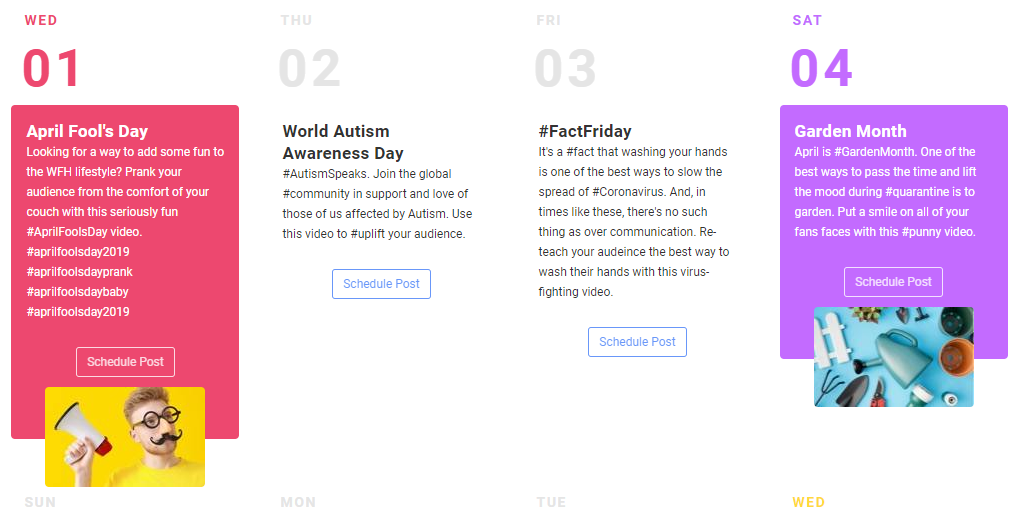Open the April Fool's megaphone thumbnail
Viewport: 1016px width, 523px height.
click(x=125, y=437)
